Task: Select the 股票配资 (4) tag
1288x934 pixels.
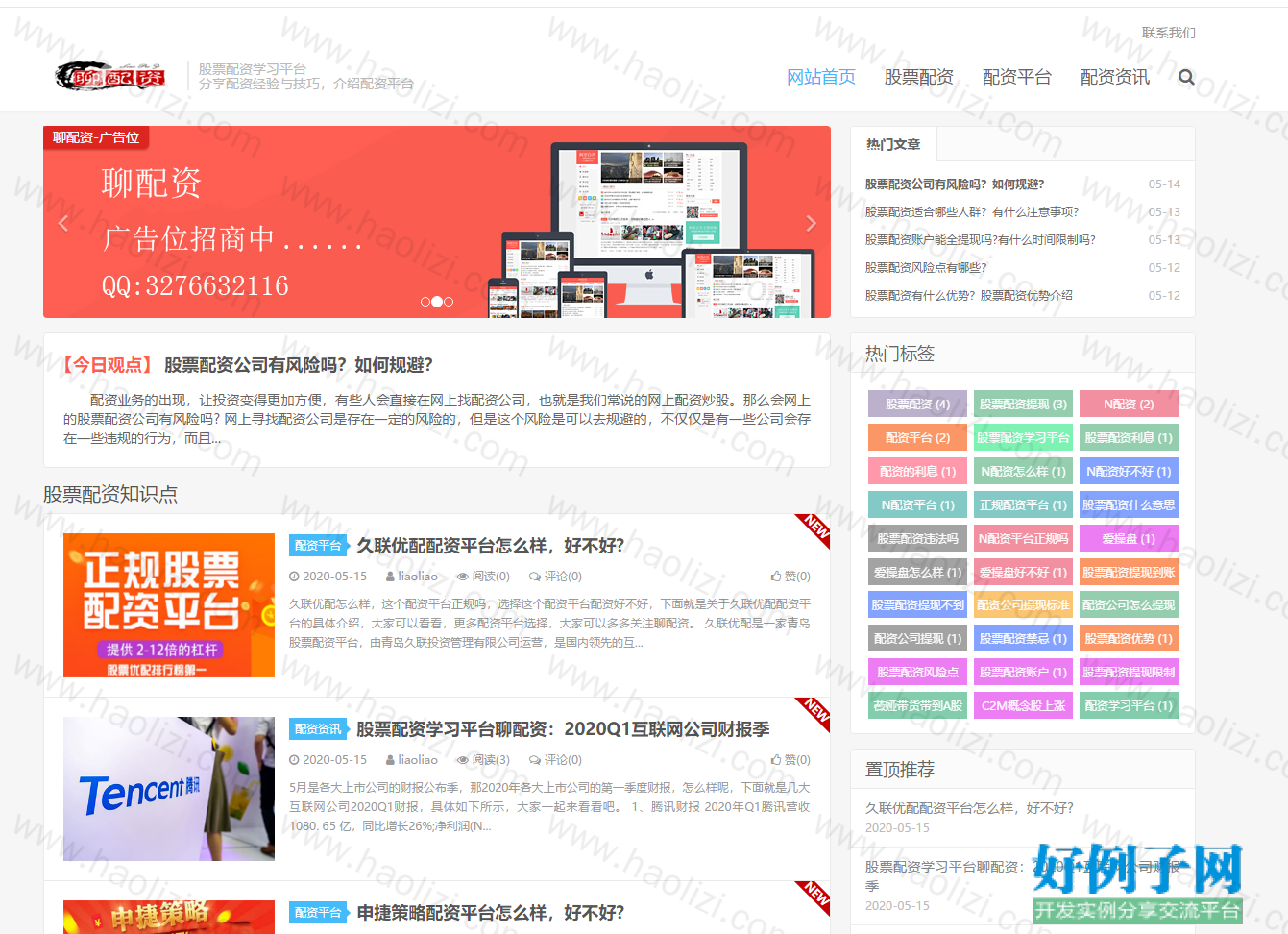Action: [x=917, y=405]
